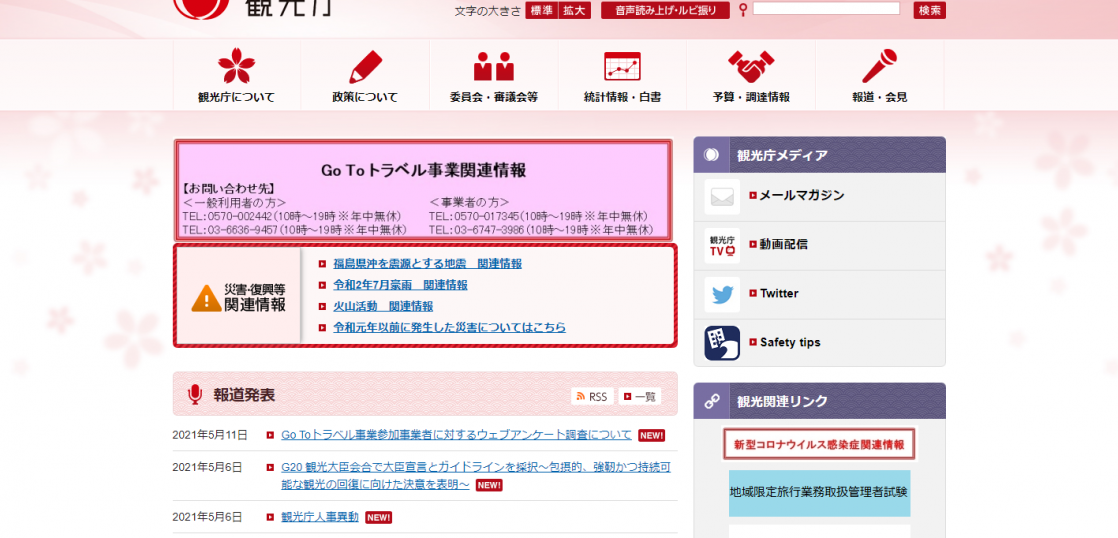1118x538 pixels.
Task: View all press releases via 一覧
Action: [640, 397]
